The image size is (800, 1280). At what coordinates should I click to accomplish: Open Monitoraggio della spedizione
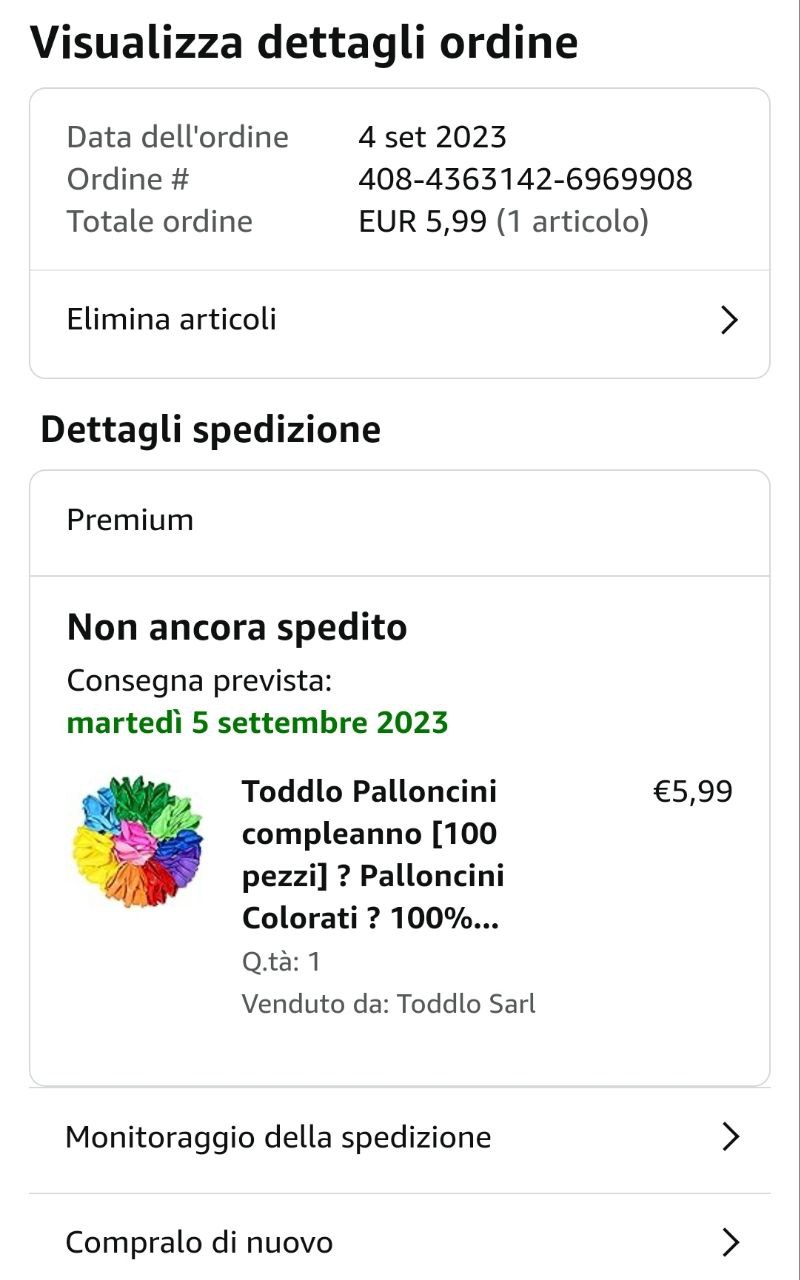278,1137
